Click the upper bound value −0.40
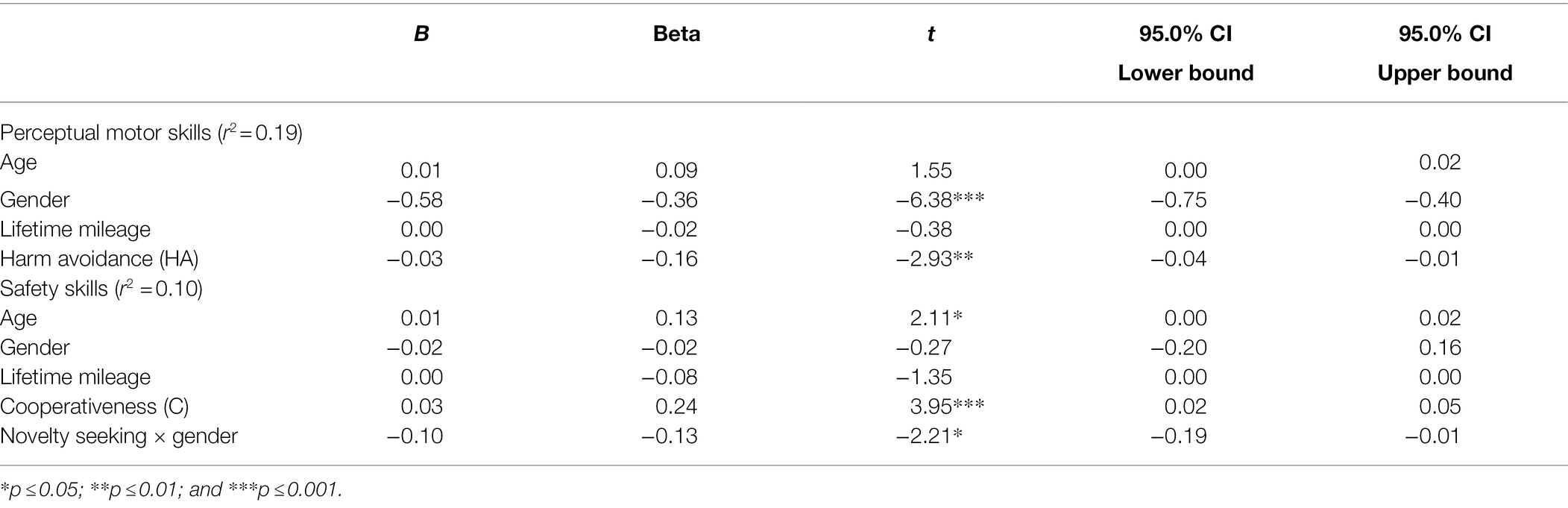1568x508 pixels. (1433, 200)
